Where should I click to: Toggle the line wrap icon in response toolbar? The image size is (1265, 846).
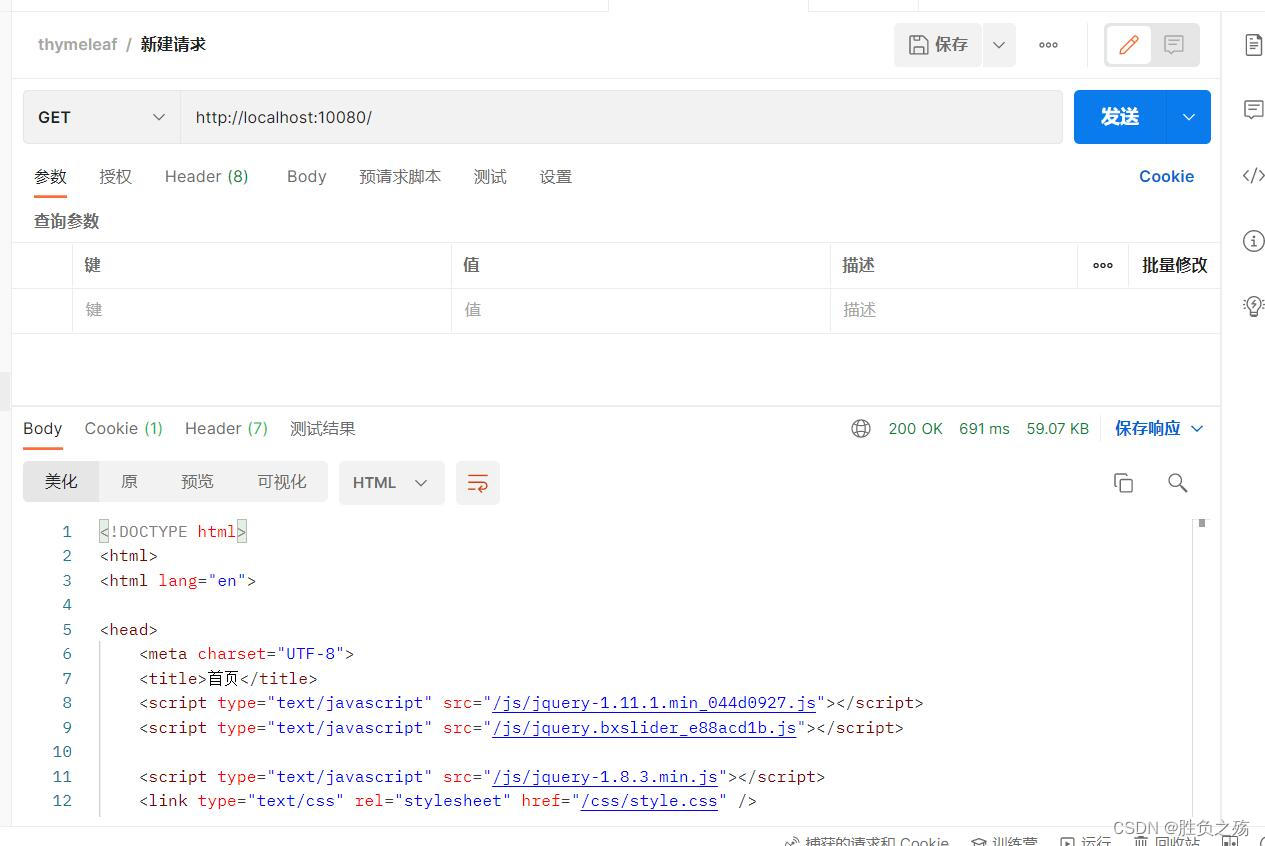click(x=478, y=483)
